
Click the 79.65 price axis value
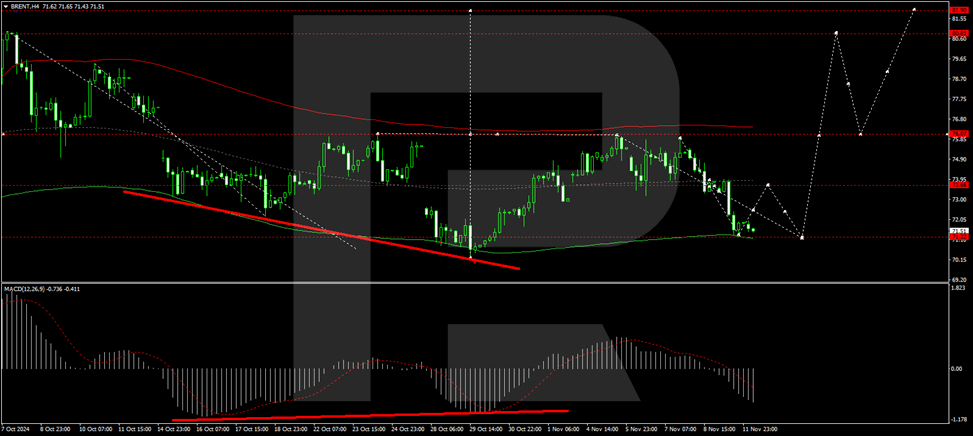click(960, 60)
